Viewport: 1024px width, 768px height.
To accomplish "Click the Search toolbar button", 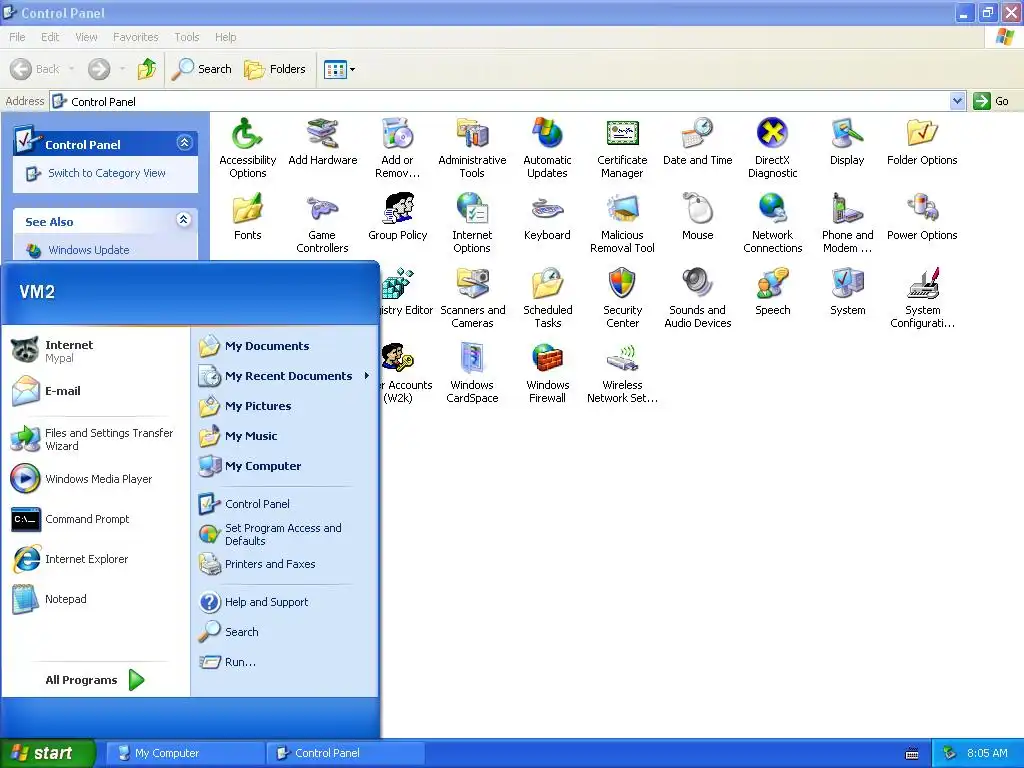I will click(202, 69).
